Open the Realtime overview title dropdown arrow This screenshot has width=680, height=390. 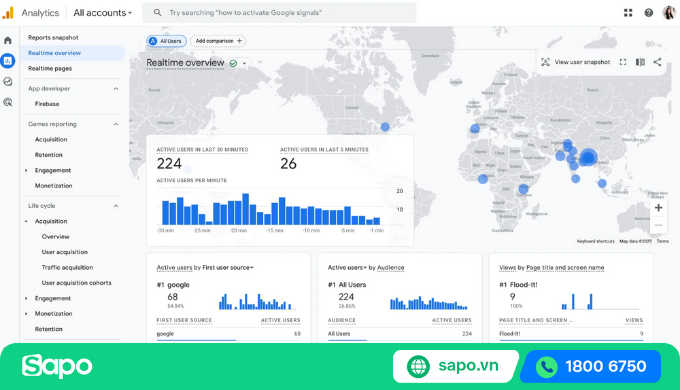pyautogui.click(x=245, y=63)
